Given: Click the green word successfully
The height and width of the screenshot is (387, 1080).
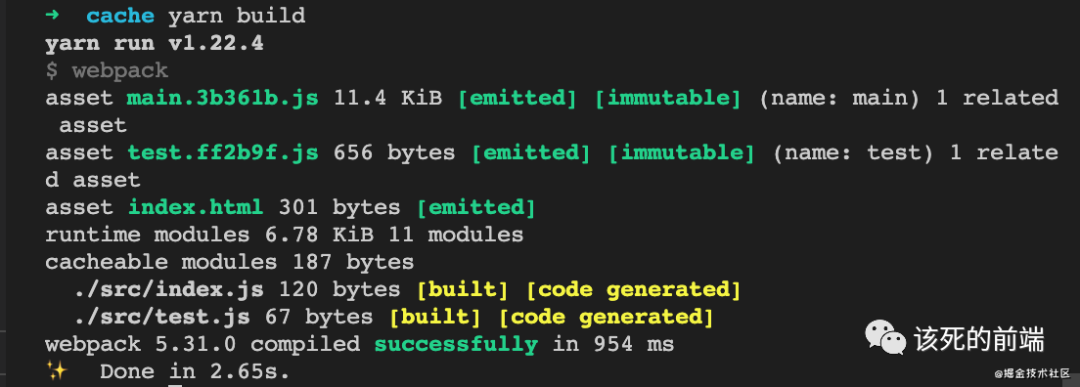Looking at the screenshot, I should 455,344.
